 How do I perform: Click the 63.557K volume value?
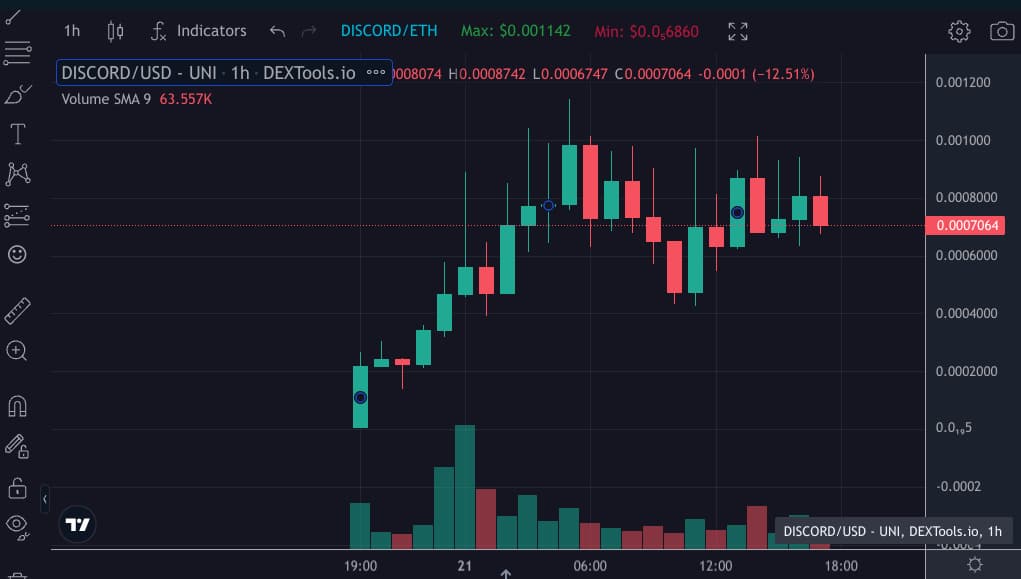point(186,99)
